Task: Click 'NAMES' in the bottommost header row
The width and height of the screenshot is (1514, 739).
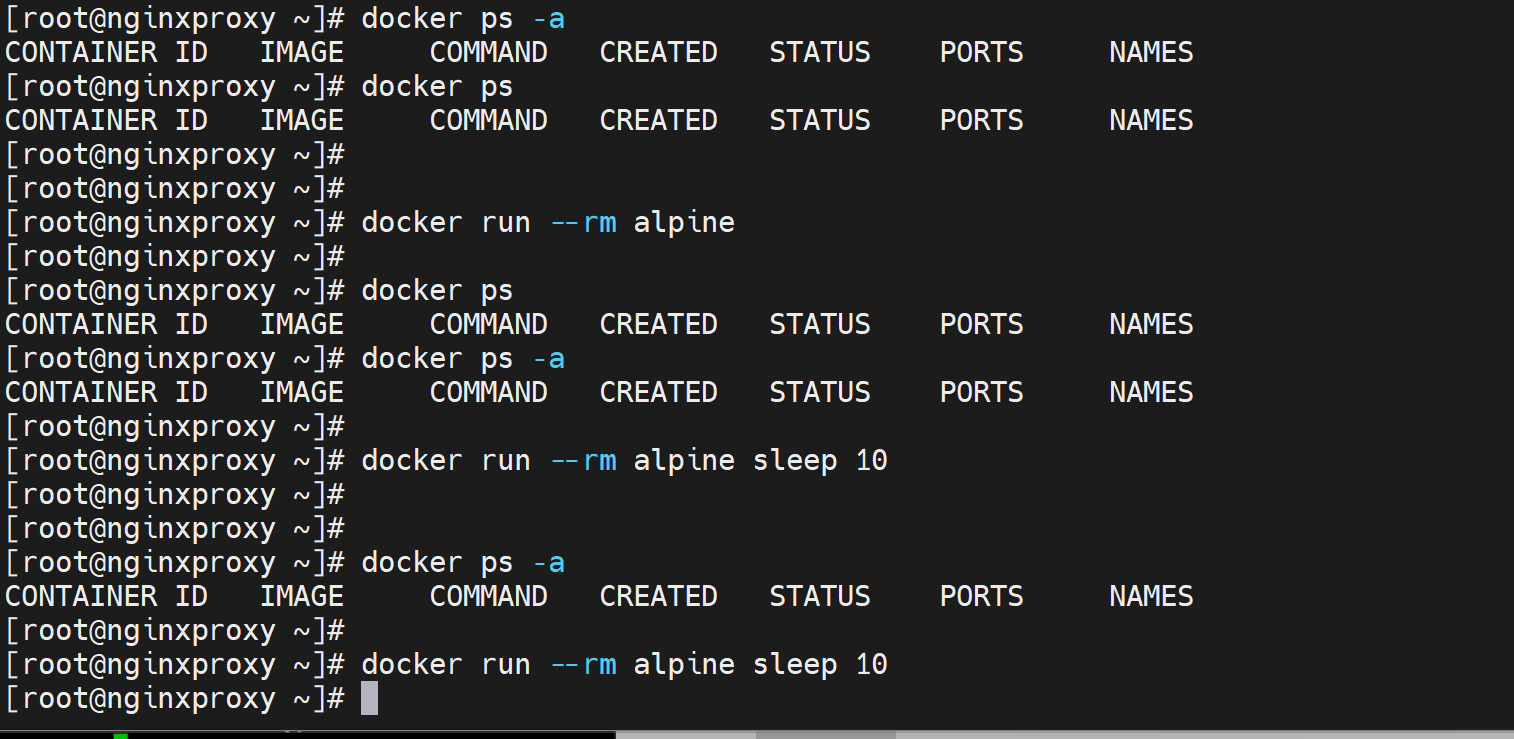Action: pos(1151,596)
